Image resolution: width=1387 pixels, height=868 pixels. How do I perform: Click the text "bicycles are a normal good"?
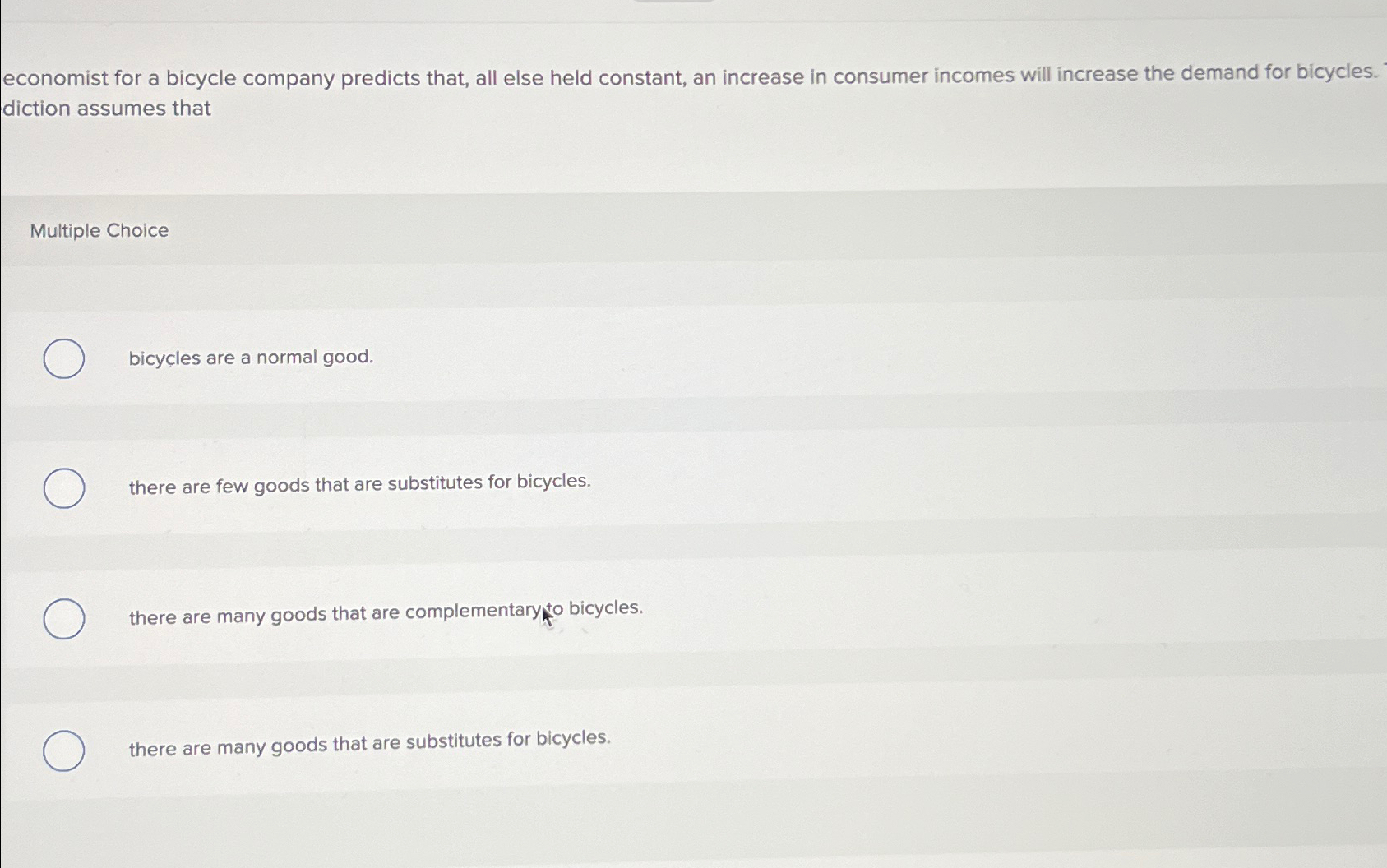[x=250, y=357]
